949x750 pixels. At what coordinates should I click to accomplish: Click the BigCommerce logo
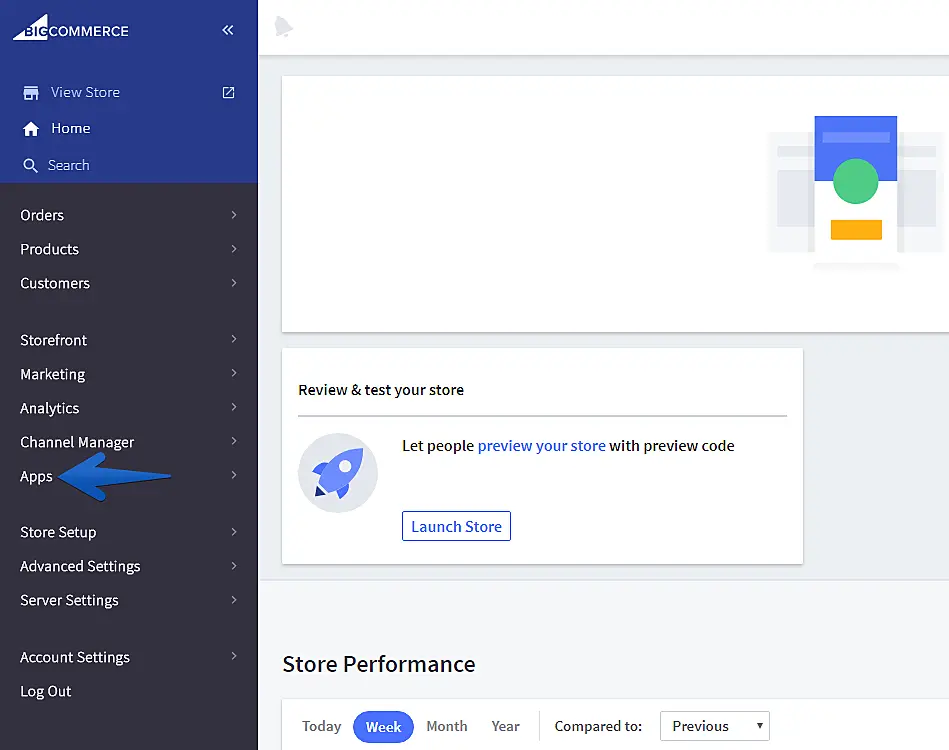[71, 29]
